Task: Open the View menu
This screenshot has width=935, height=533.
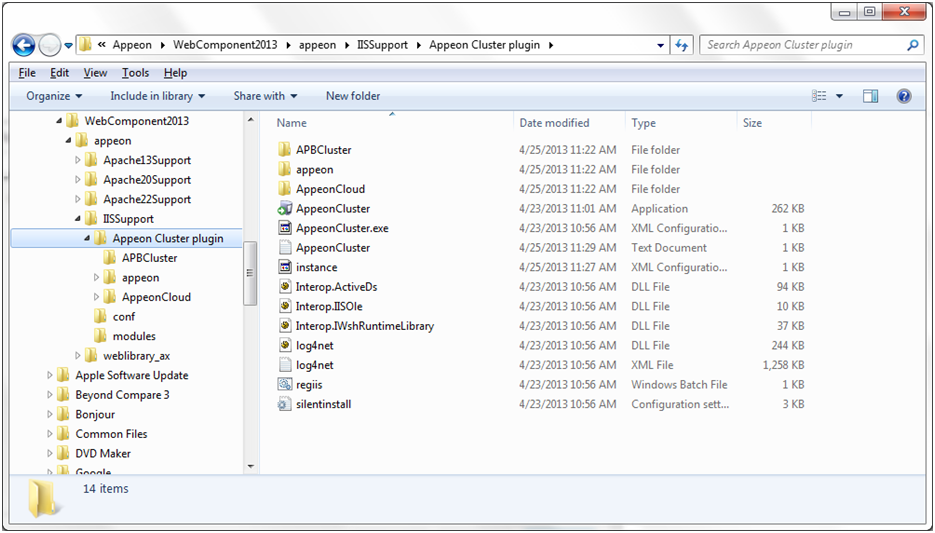Action: click(95, 73)
